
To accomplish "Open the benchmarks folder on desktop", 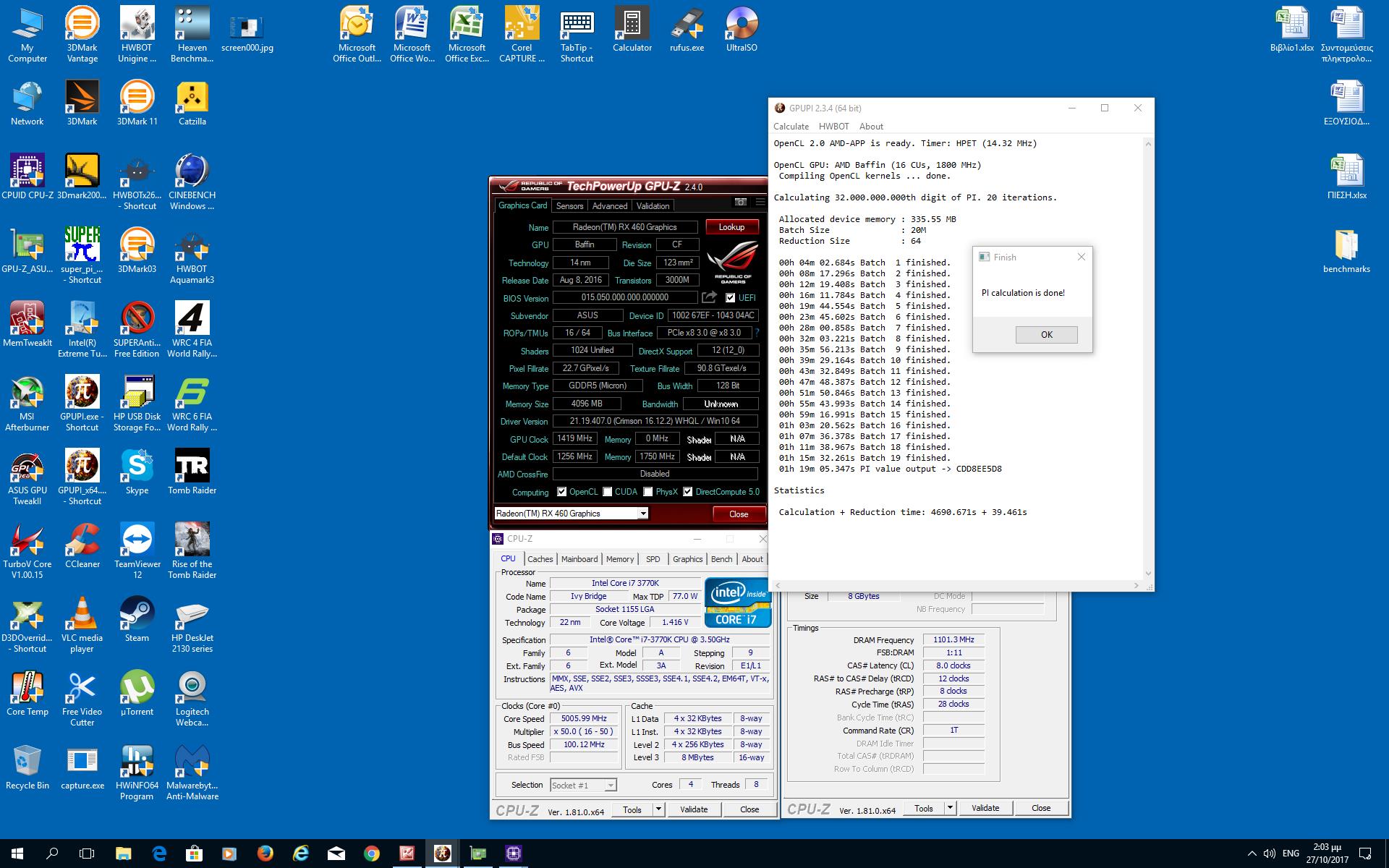I will coord(1346,250).
